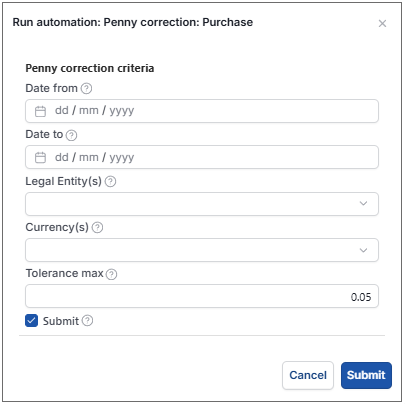Click help icon beside Submit checkbox
Image resolution: width=405 pixels, height=404 pixels.
(x=87, y=321)
